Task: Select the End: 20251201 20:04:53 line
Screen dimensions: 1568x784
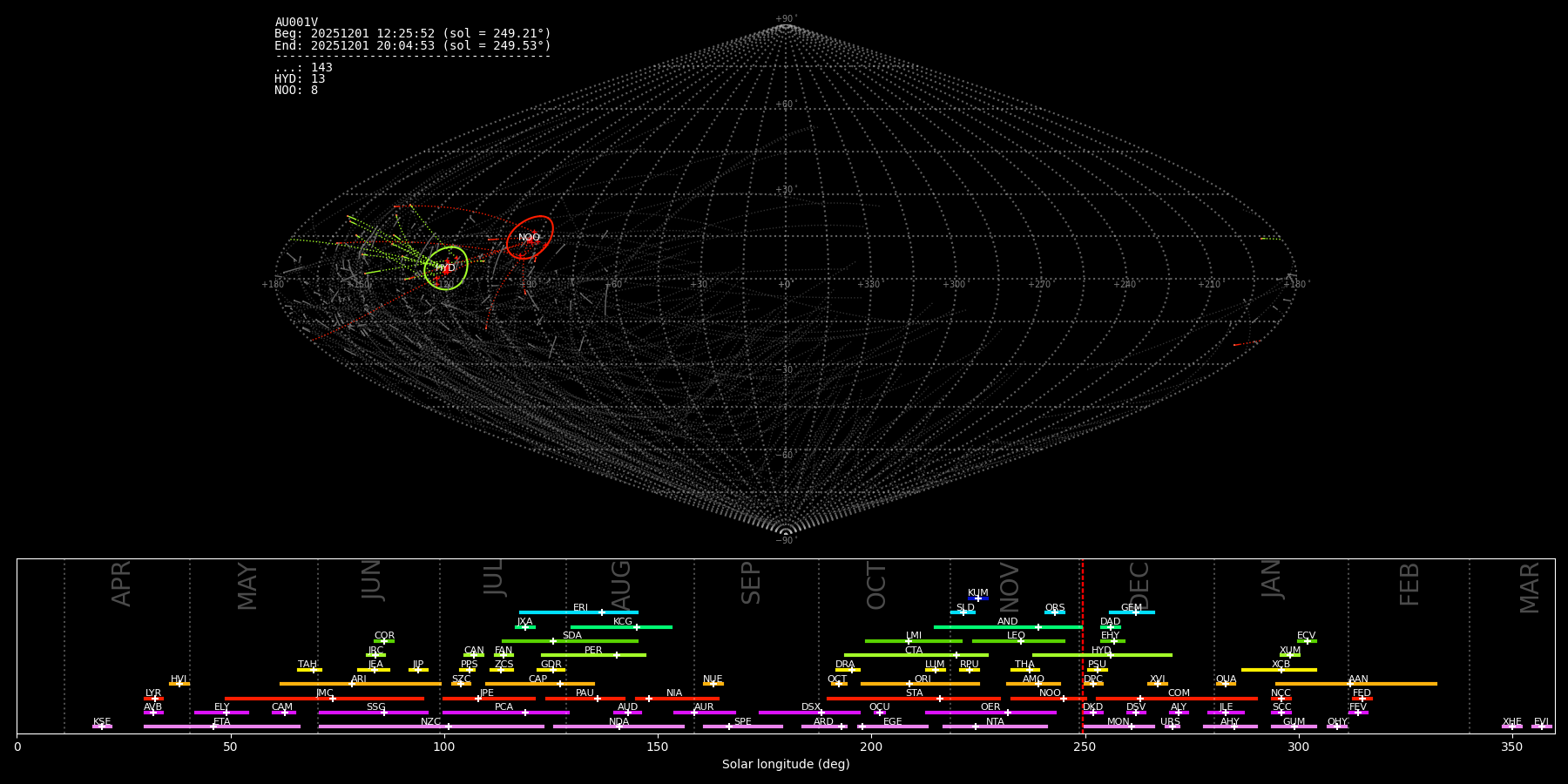Action: [413, 45]
